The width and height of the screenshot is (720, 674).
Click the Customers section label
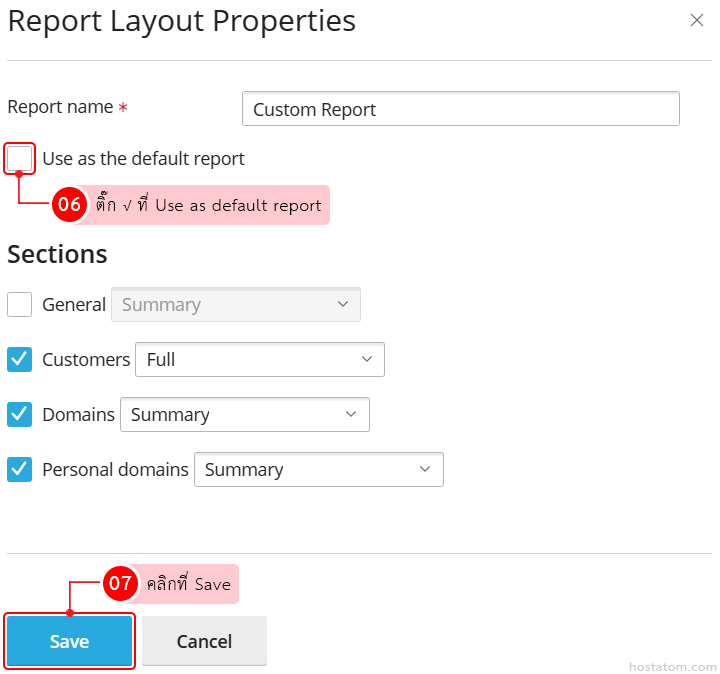click(86, 360)
